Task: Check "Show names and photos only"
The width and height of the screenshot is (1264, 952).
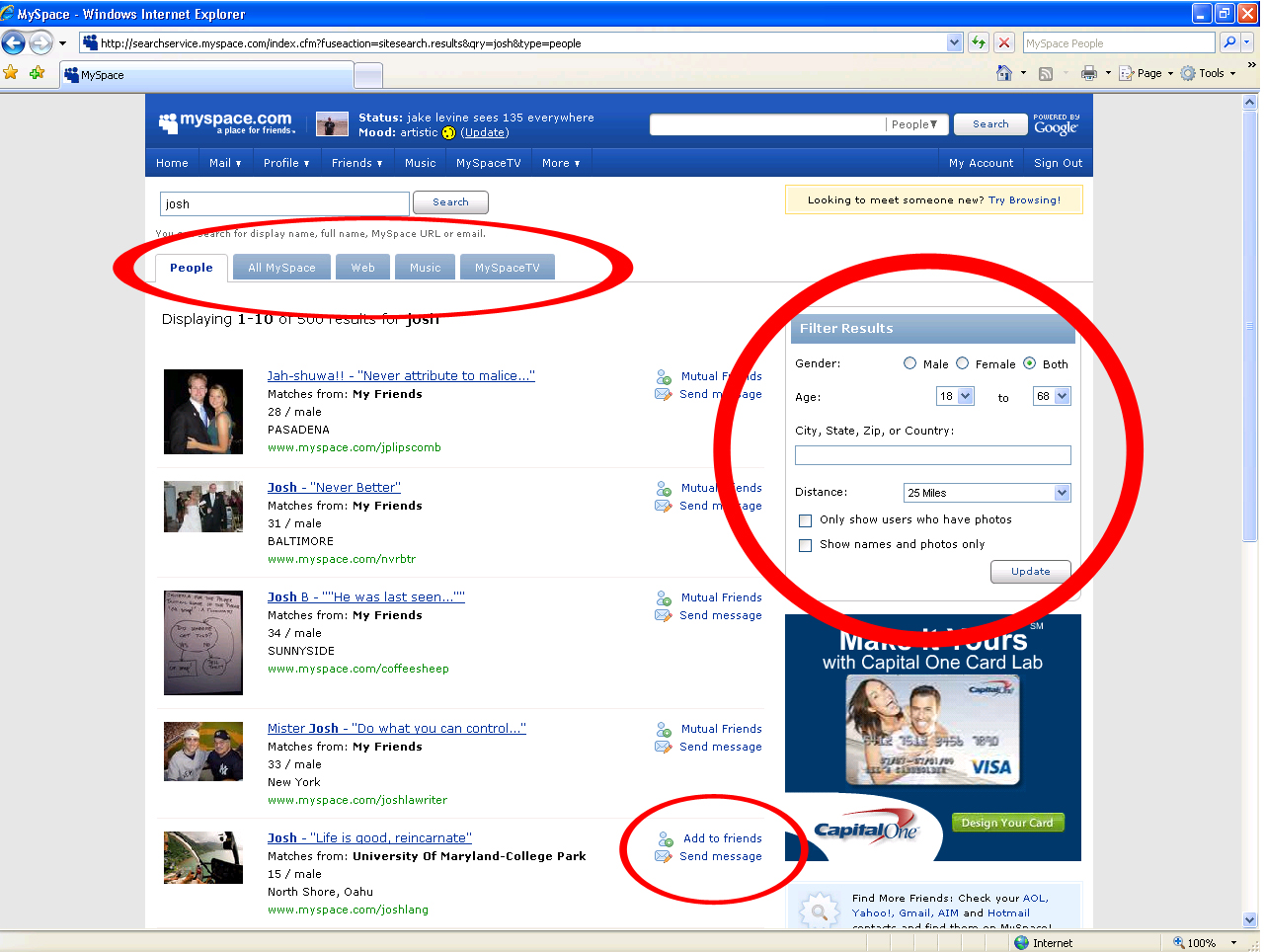Action: point(805,545)
